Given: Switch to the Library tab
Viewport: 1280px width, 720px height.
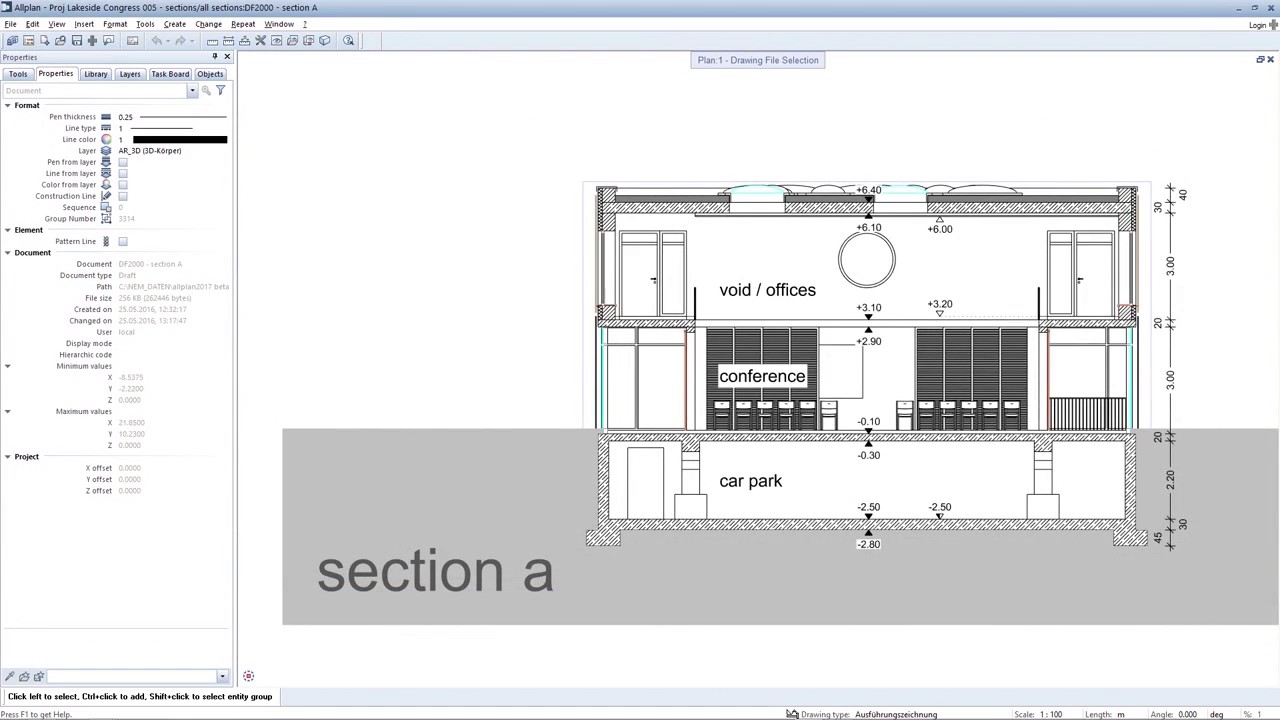Looking at the screenshot, I should tap(96, 74).
